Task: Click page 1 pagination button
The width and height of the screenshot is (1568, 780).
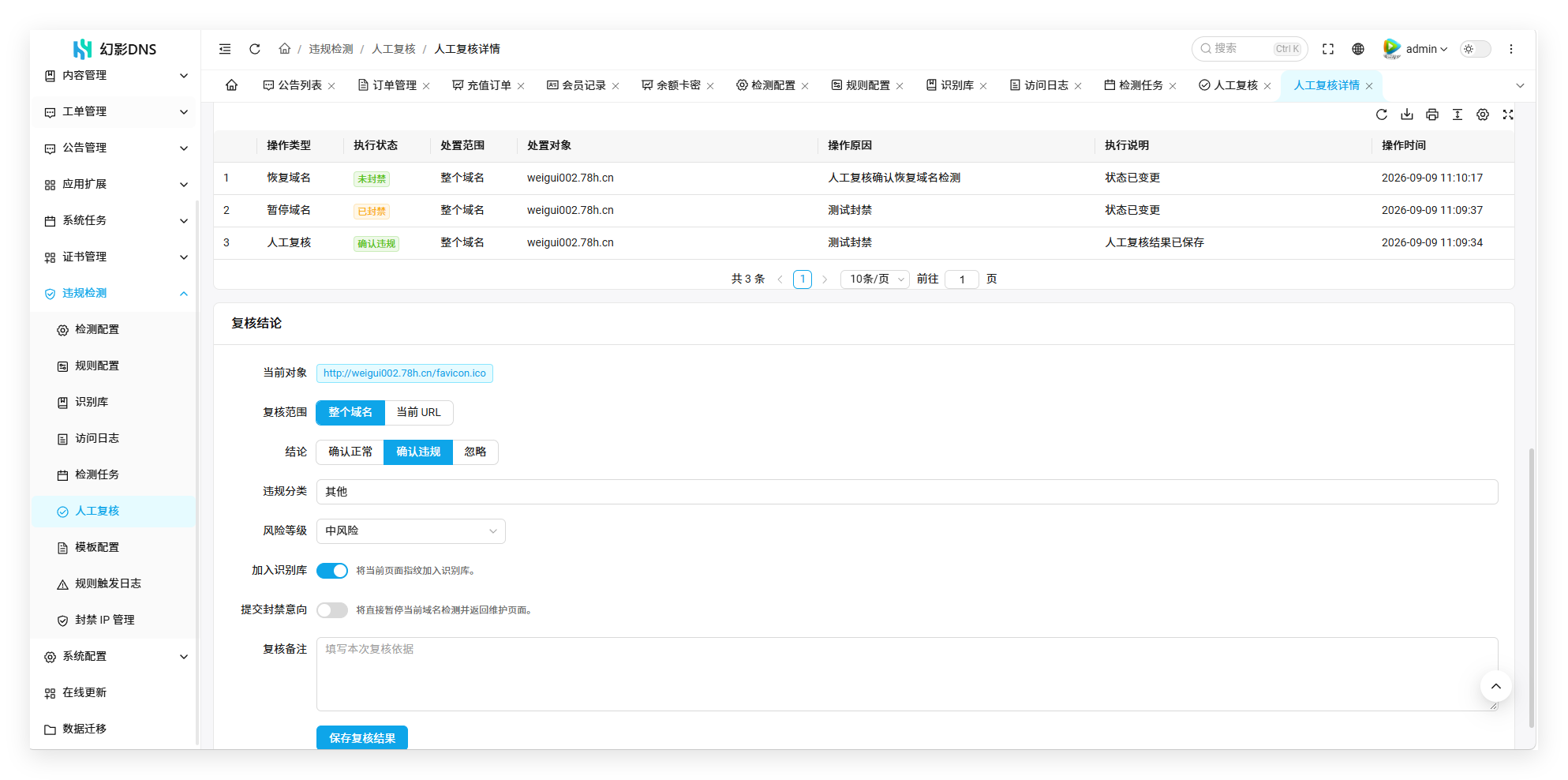Action: point(803,279)
